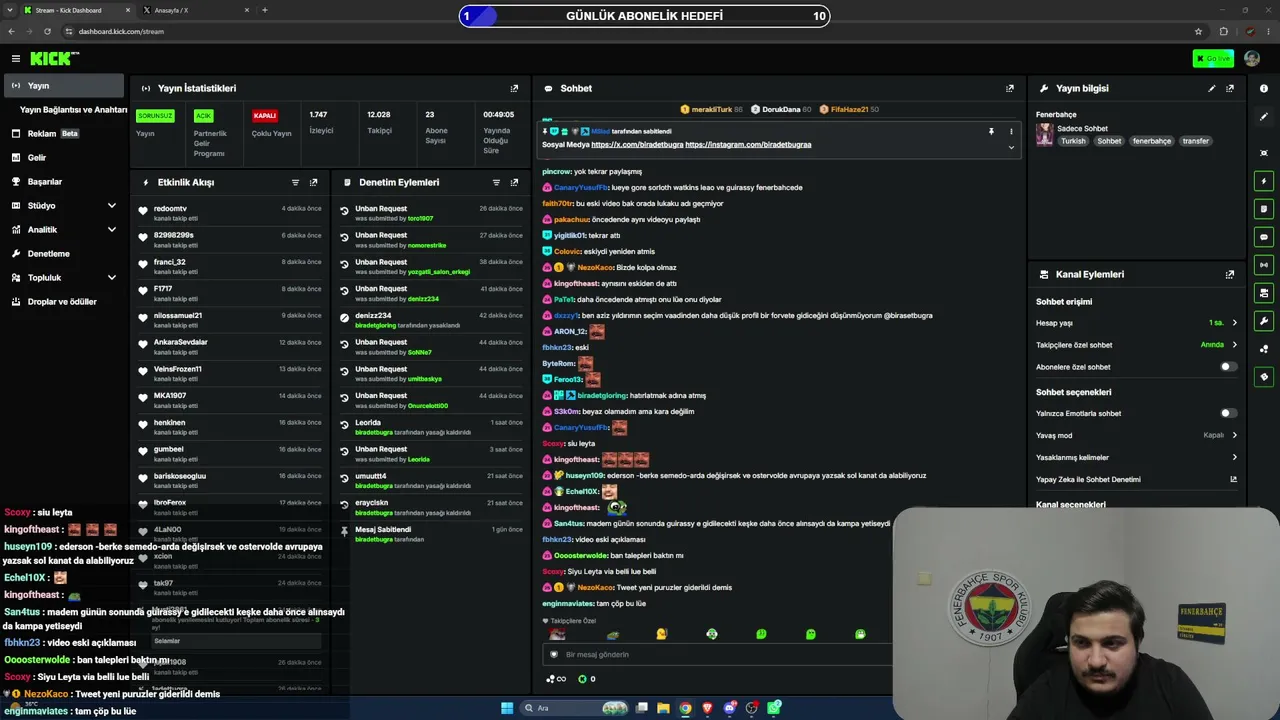Toggle the lightning activity feed widget button
The height and width of the screenshot is (720, 1280).
(x=1264, y=182)
